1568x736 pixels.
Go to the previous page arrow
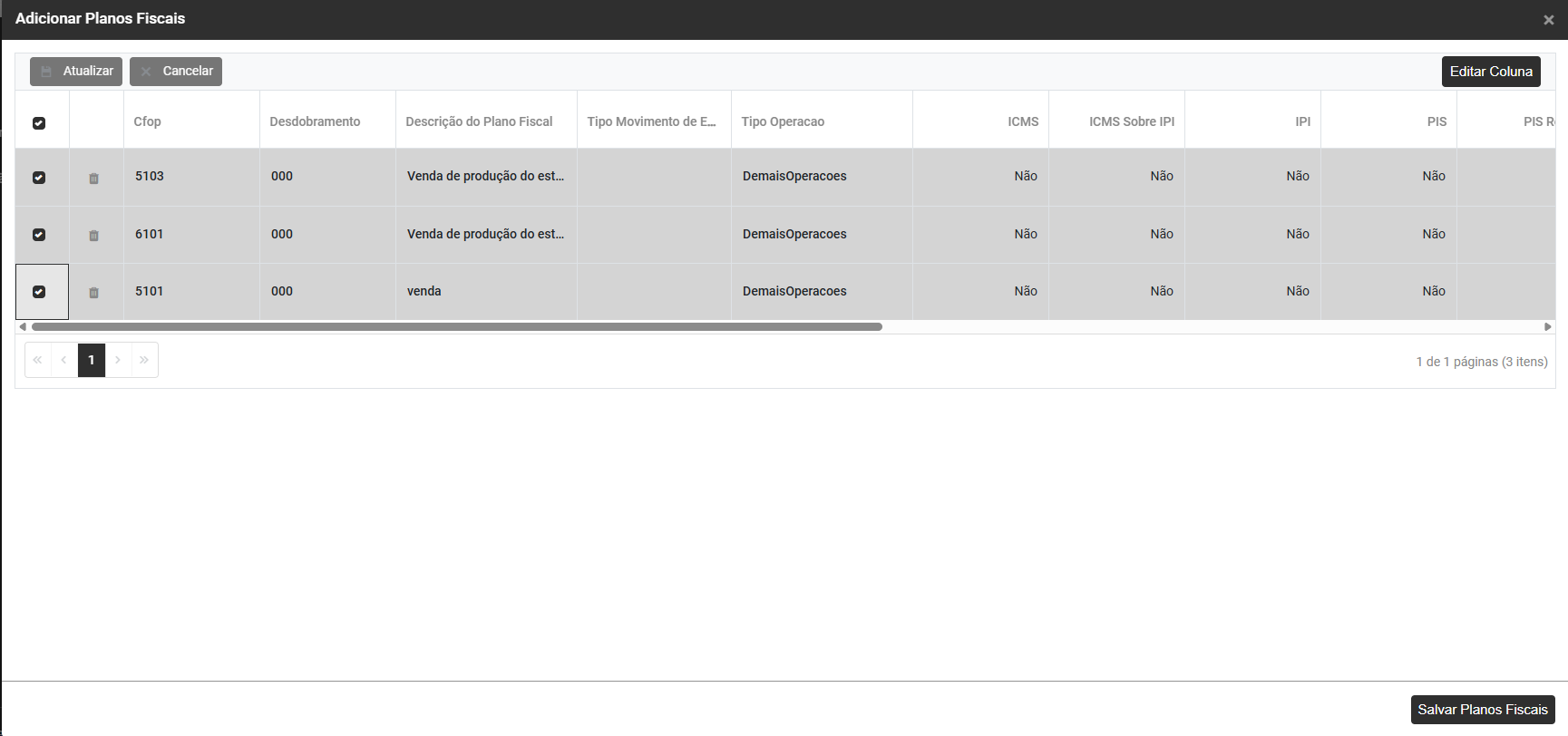[63, 360]
